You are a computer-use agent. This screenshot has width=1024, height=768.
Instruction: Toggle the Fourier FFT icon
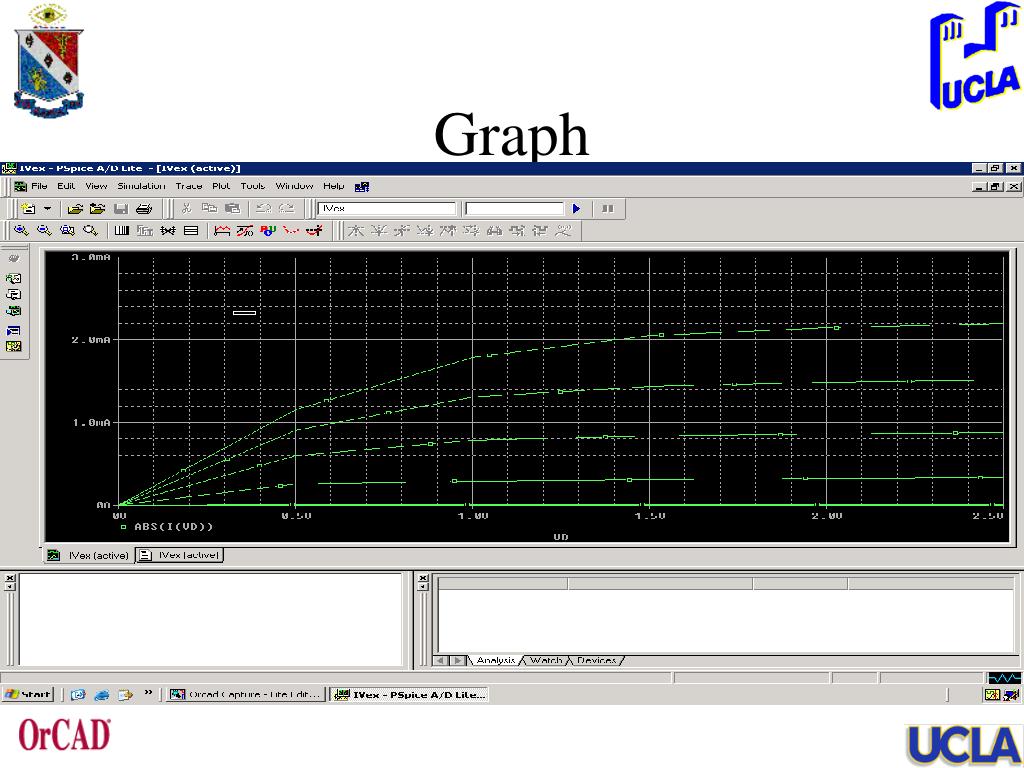[145, 230]
